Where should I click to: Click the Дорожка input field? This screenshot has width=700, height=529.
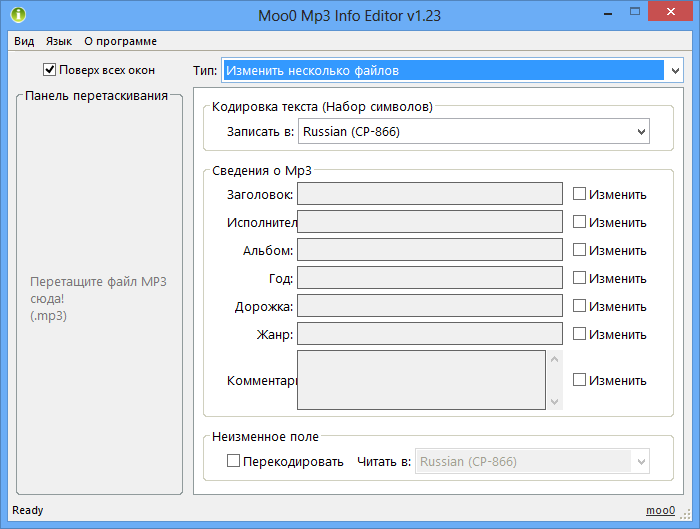[430, 306]
